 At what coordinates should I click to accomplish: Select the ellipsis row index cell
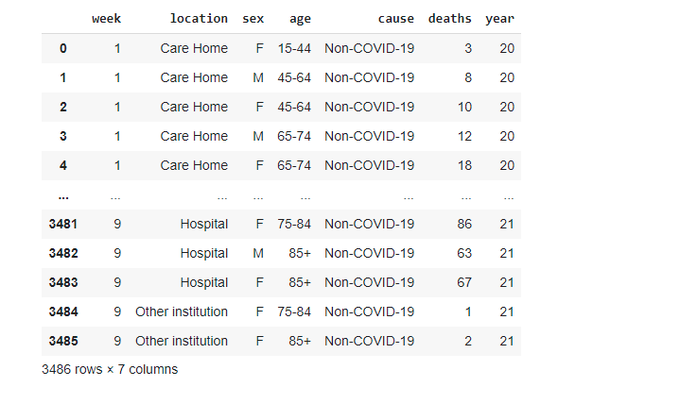63,197
